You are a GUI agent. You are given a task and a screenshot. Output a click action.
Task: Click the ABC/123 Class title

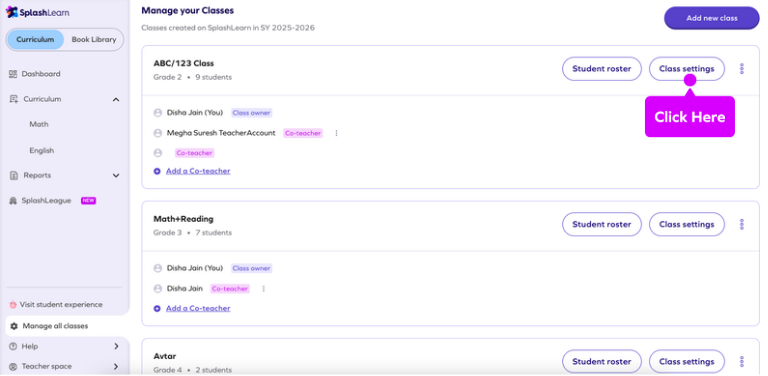point(184,64)
